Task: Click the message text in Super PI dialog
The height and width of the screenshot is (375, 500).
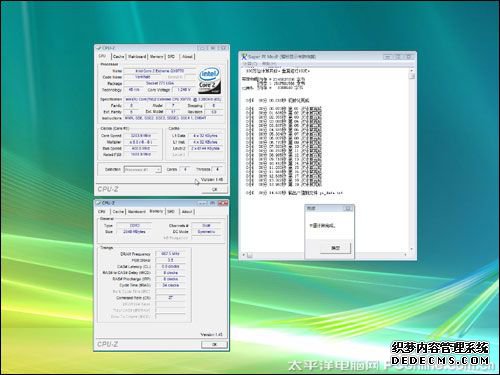Action: [x=322, y=226]
